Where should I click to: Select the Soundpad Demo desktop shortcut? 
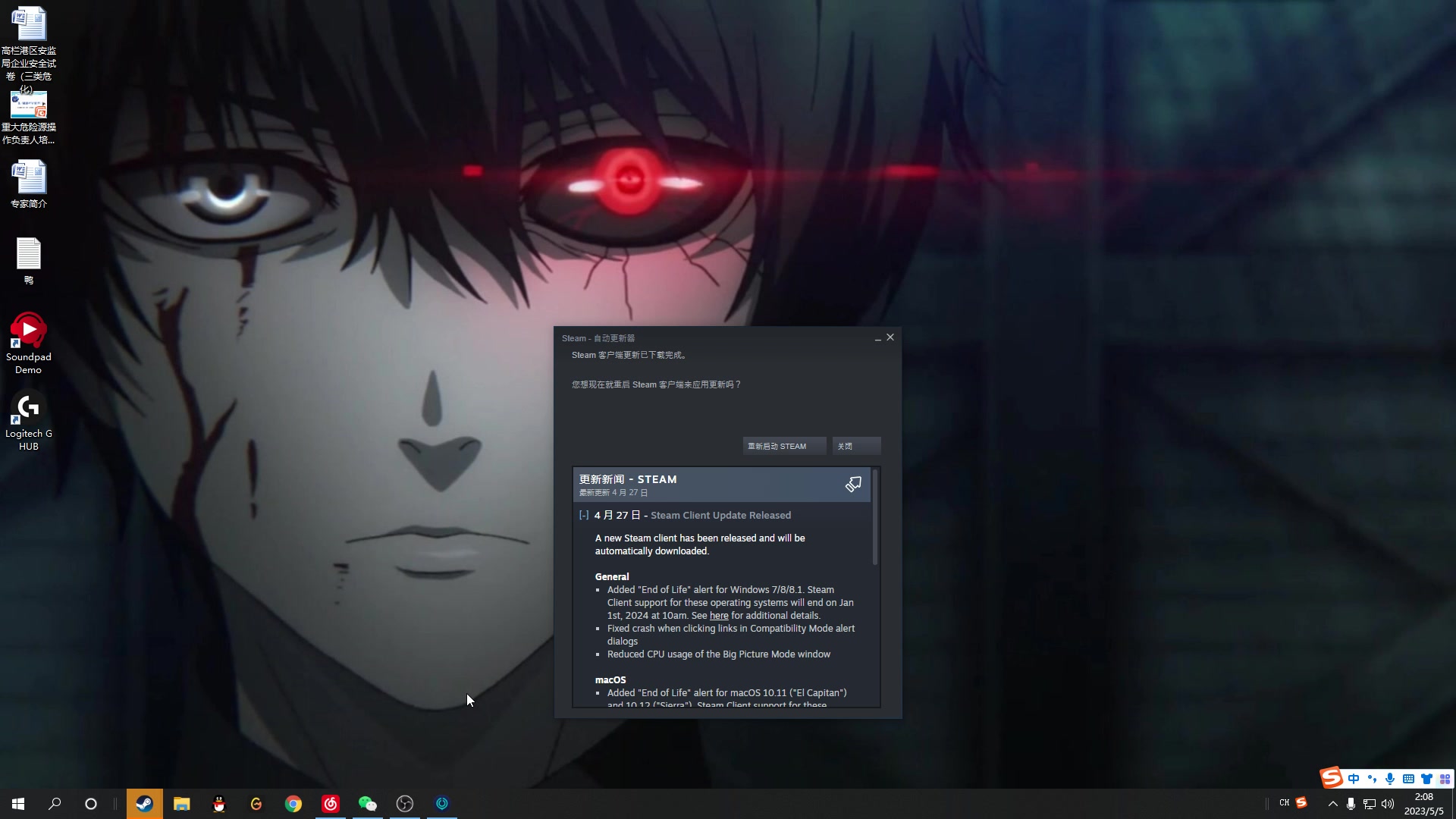(29, 344)
